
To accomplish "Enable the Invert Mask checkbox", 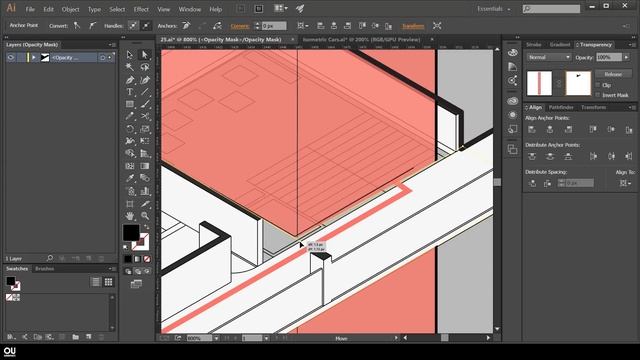I will 598,95.
